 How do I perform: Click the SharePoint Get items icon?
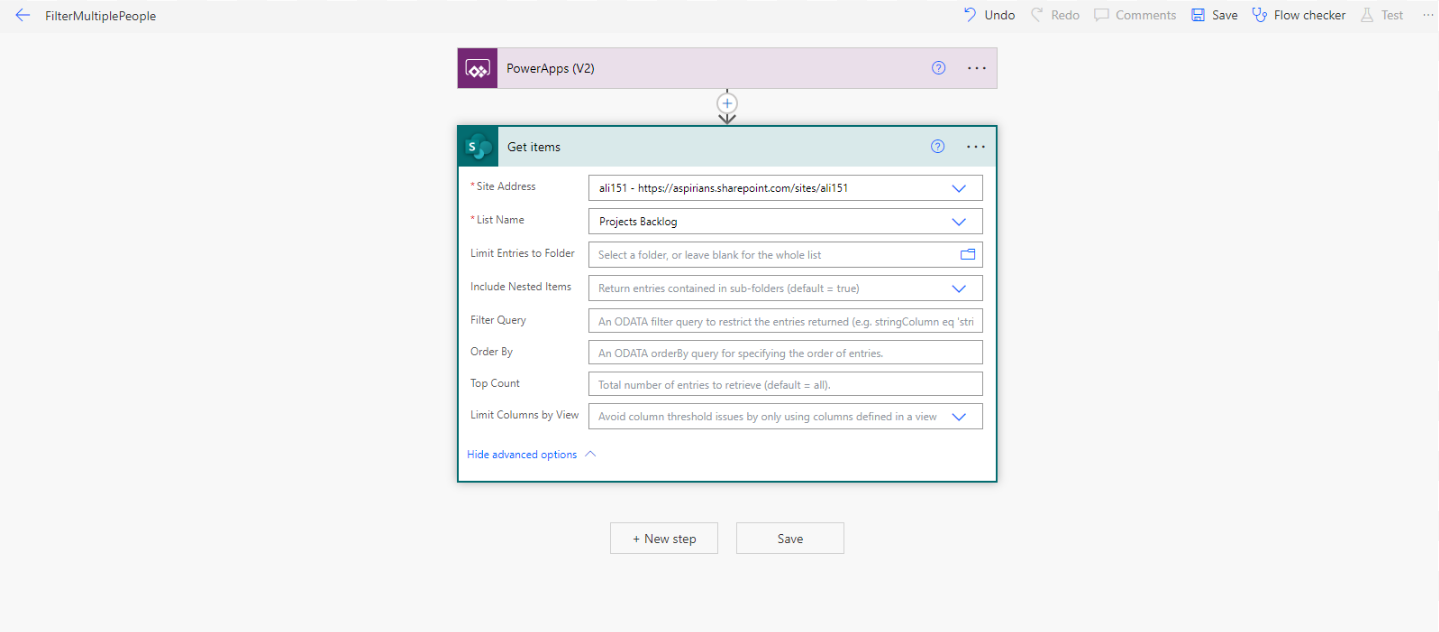[478, 147]
